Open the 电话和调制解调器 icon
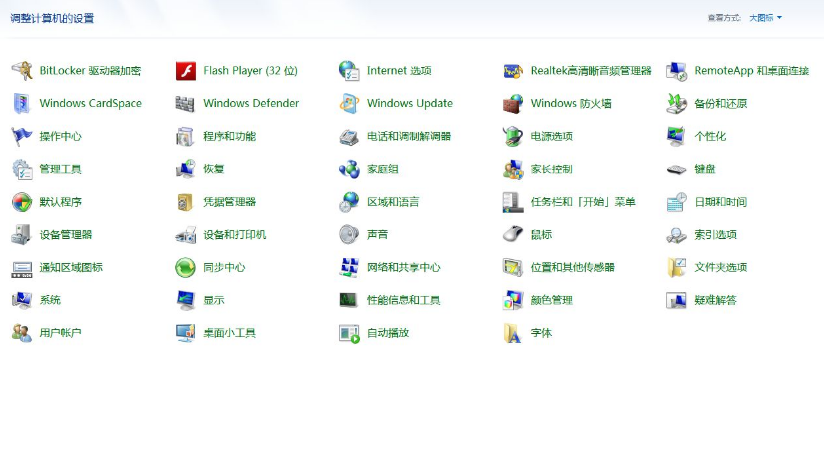824x450 pixels. click(349, 136)
